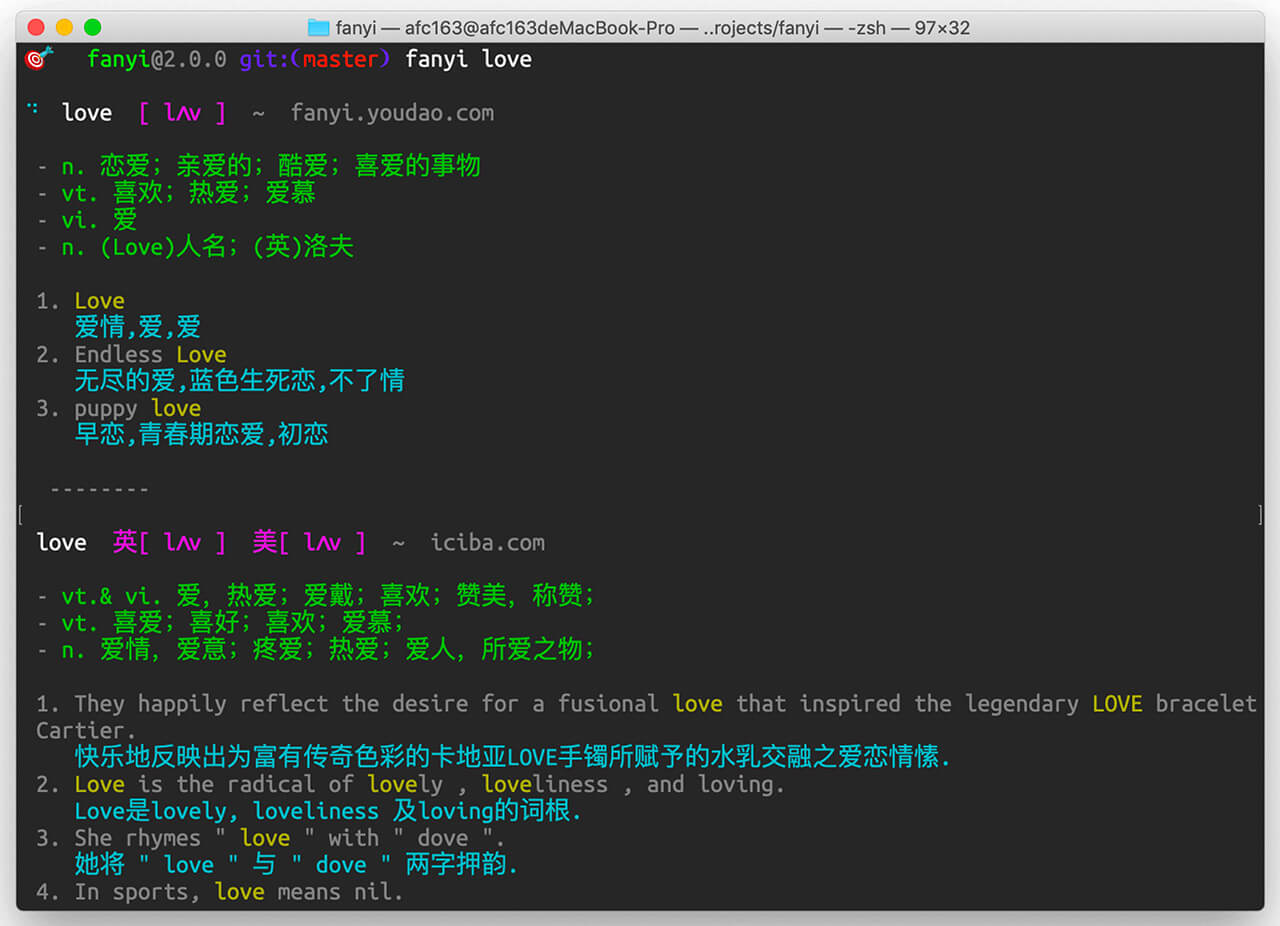Click the American phonetic labeled 美
This screenshot has width=1280, height=926.
tap(308, 543)
